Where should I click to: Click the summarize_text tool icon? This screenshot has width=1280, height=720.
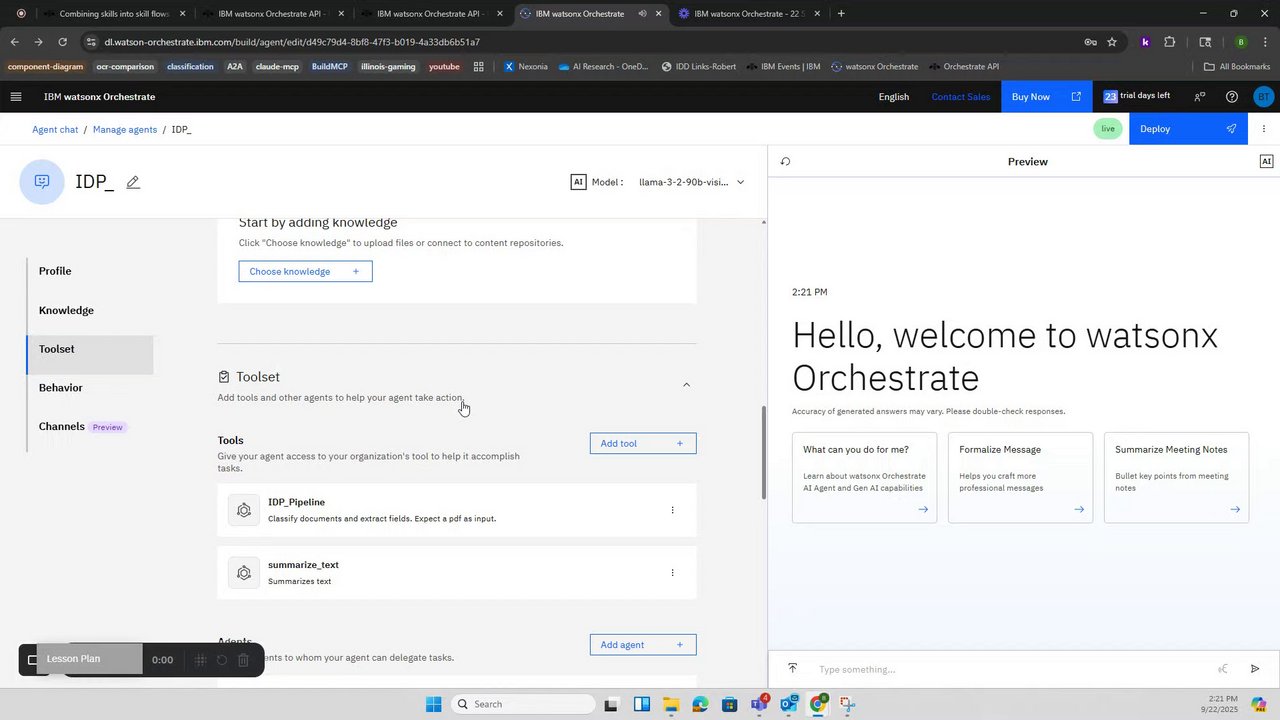[x=243, y=573]
